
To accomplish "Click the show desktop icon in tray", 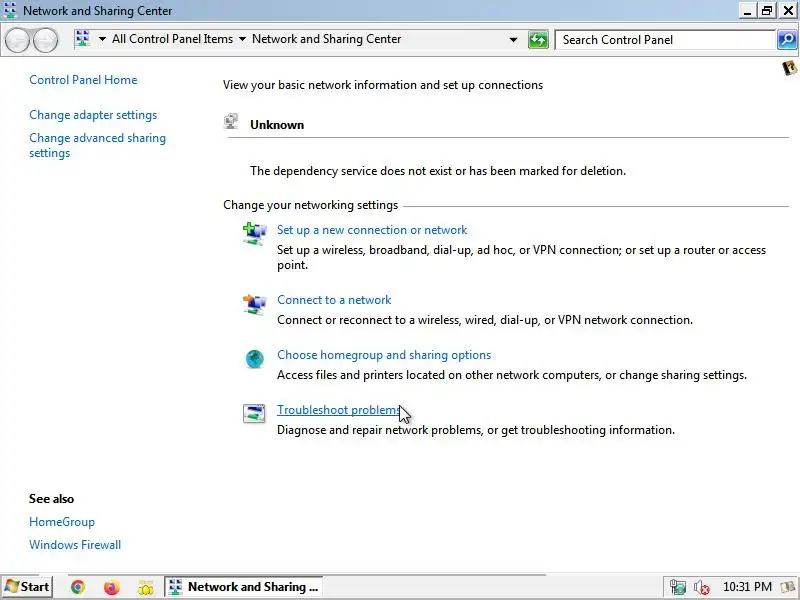I will [789, 587].
